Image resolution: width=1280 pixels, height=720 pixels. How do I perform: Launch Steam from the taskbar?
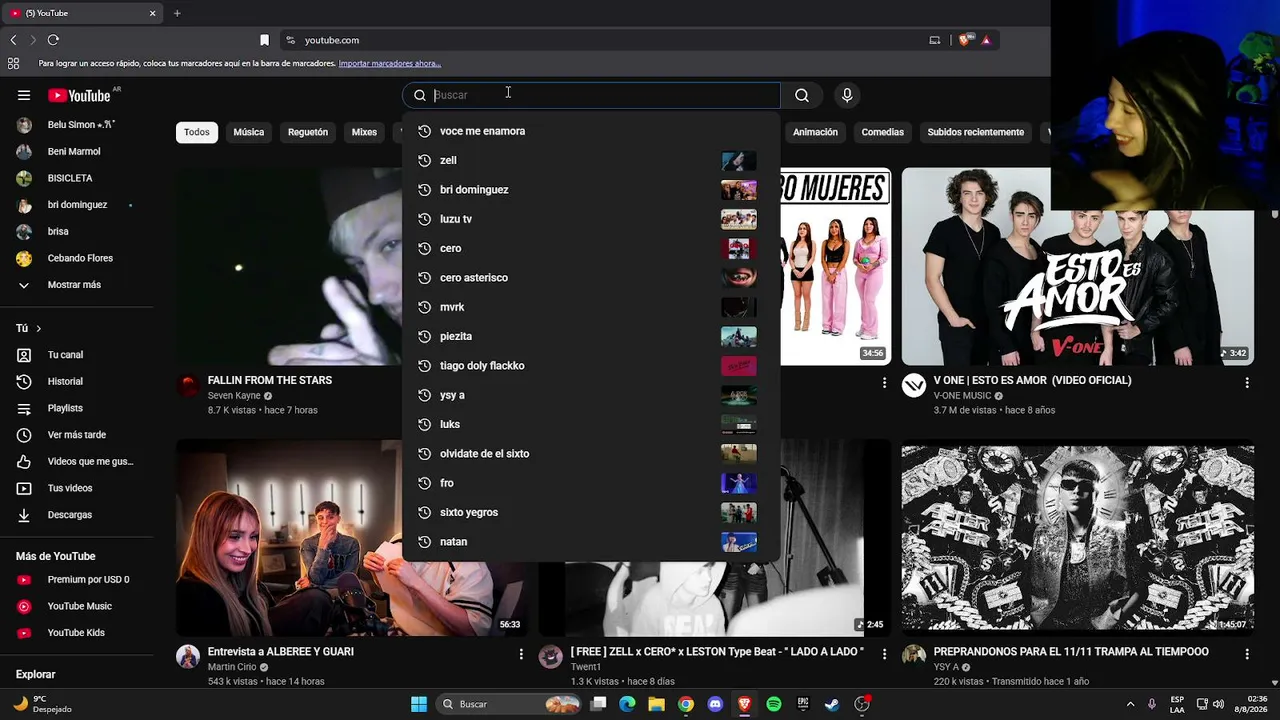click(831, 704)
